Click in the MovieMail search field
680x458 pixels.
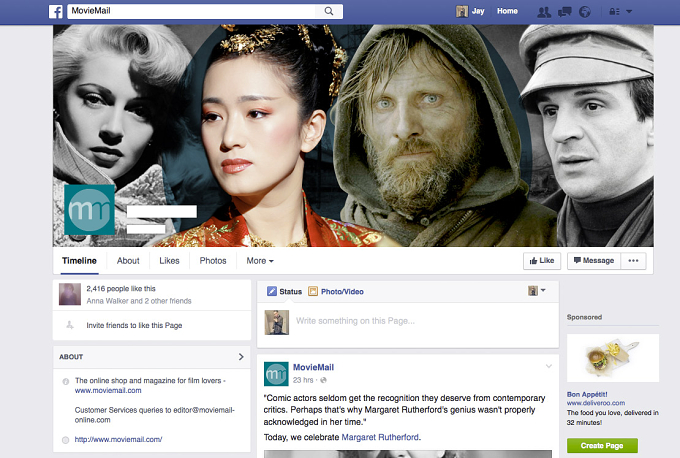193,11
